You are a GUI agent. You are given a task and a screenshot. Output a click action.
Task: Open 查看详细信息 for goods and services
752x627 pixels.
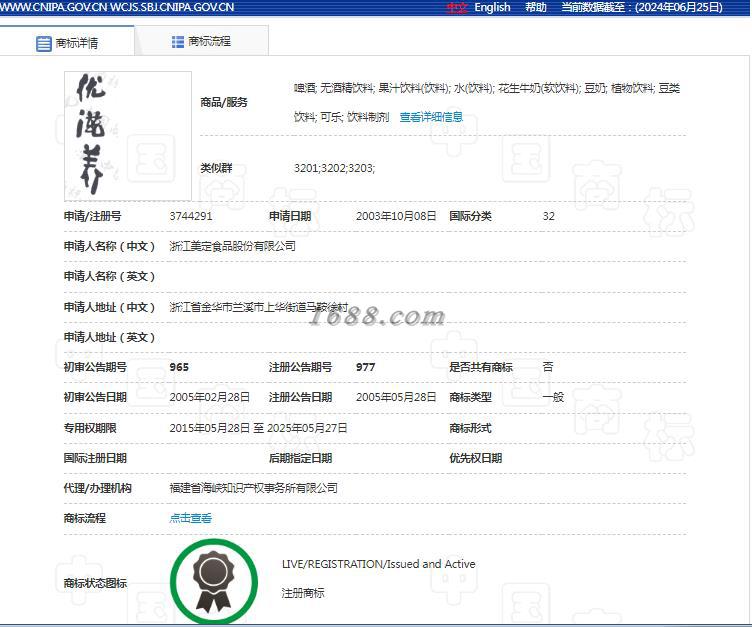pyautogui.click(x=431, y=117)
